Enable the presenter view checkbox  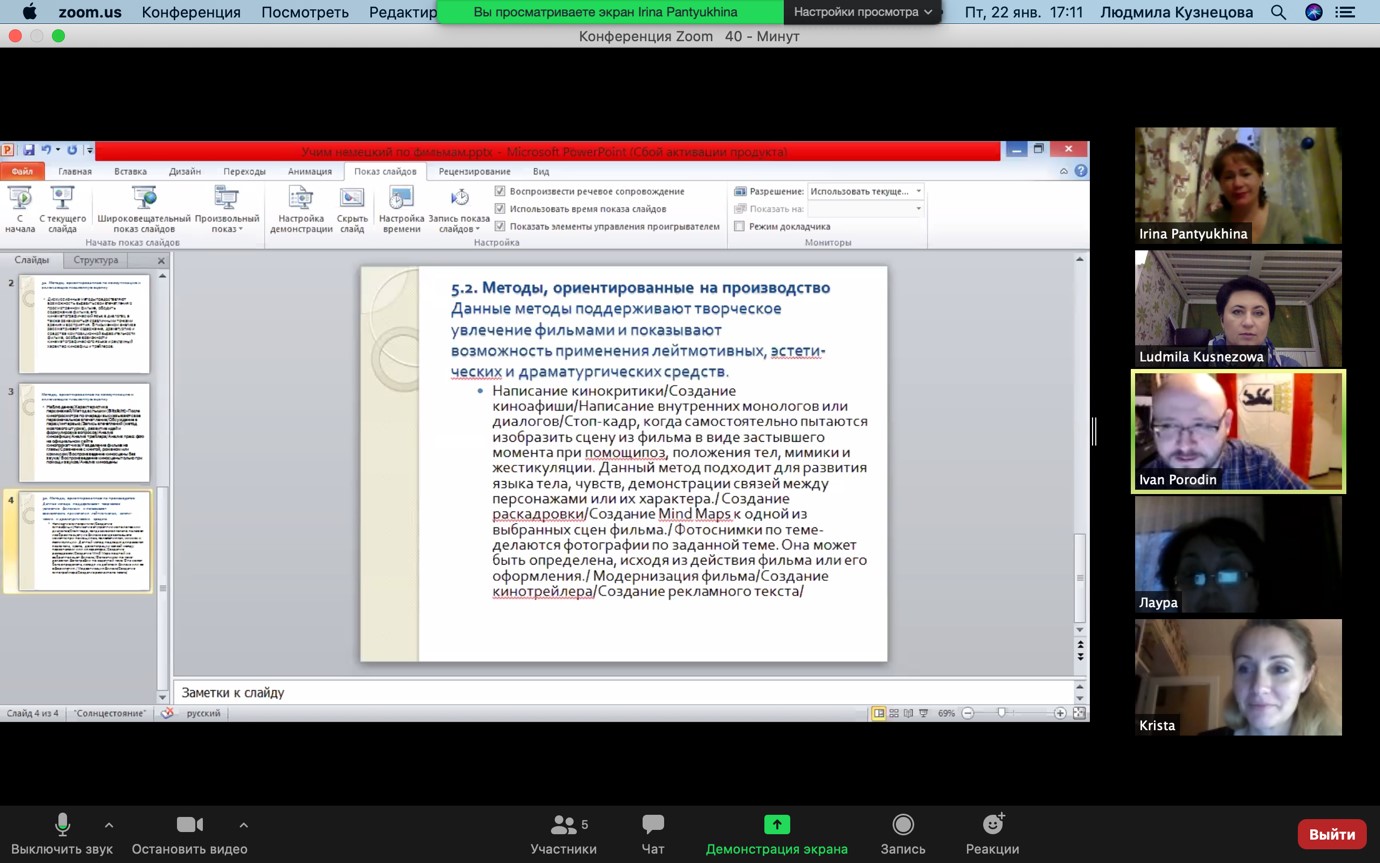(x=740, y=227)
